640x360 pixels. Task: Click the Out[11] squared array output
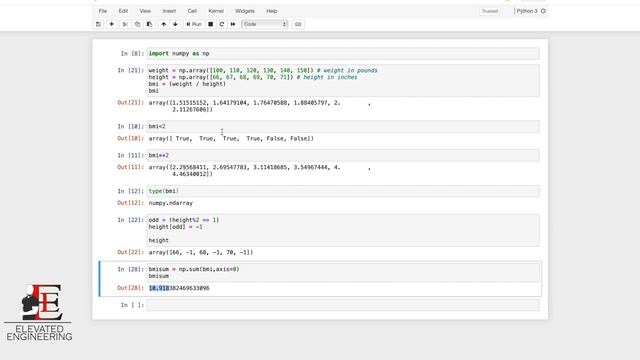point(260,171)
